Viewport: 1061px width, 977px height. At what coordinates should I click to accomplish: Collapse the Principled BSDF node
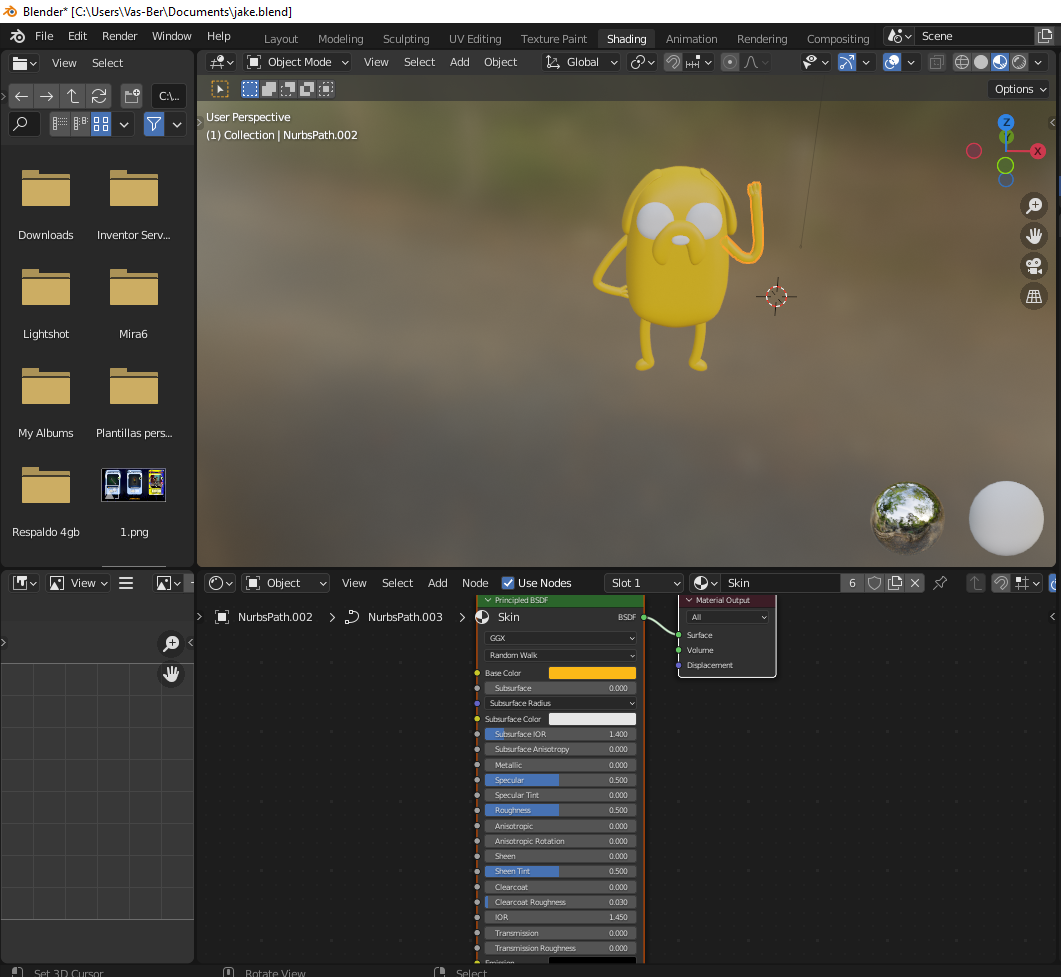(x=488, y=600)
